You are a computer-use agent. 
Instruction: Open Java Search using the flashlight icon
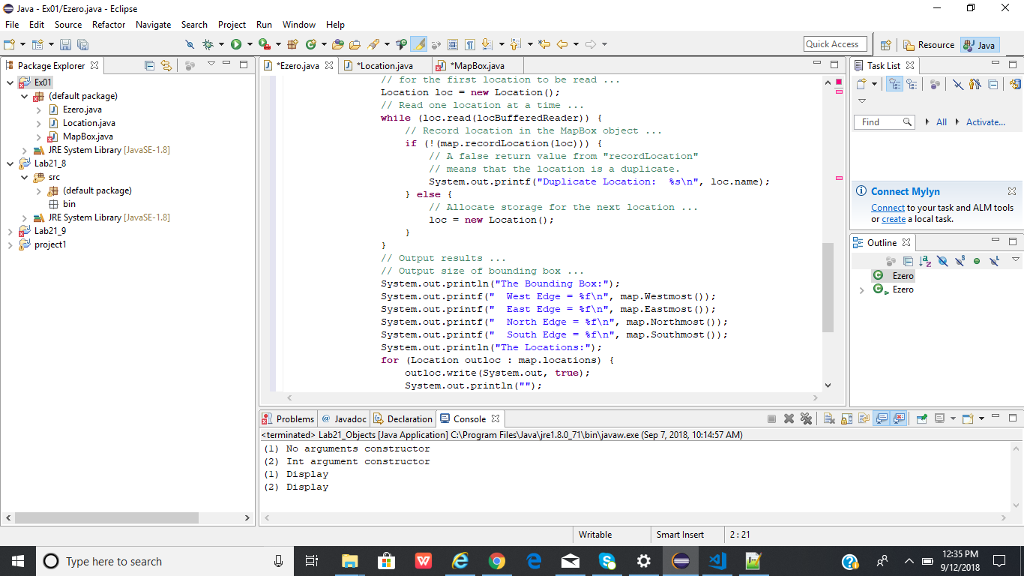[x=370, y=44]
